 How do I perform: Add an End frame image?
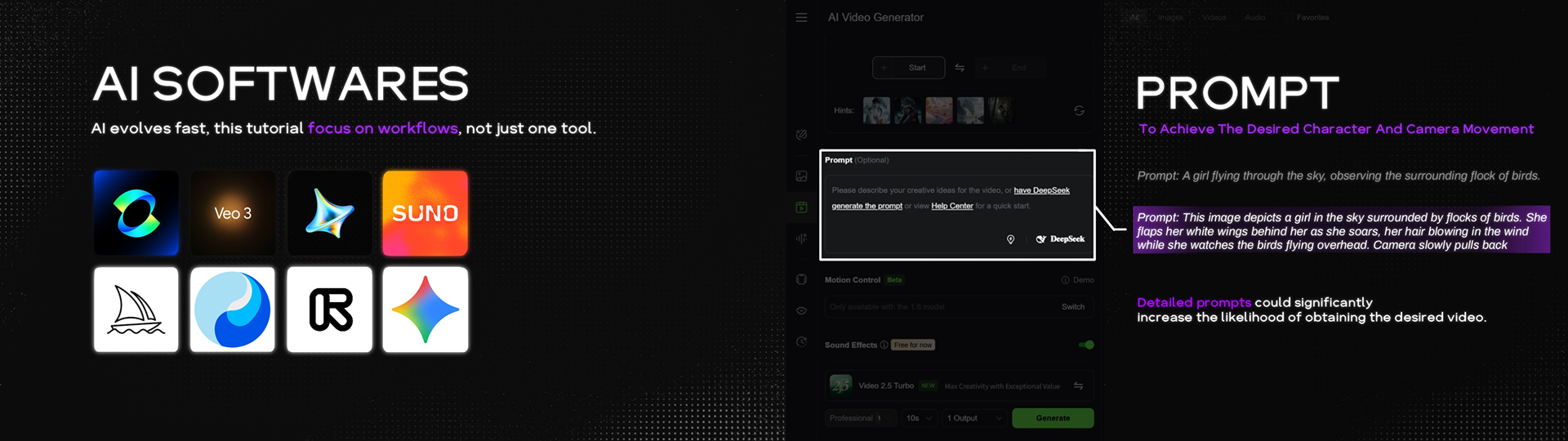(1011, 68)
